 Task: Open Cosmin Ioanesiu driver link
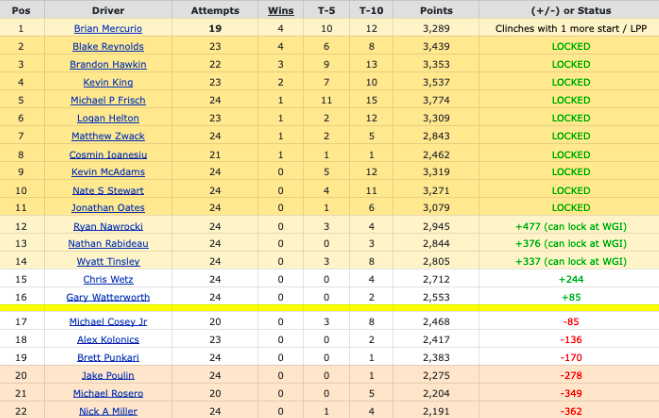tap(108, 155)
